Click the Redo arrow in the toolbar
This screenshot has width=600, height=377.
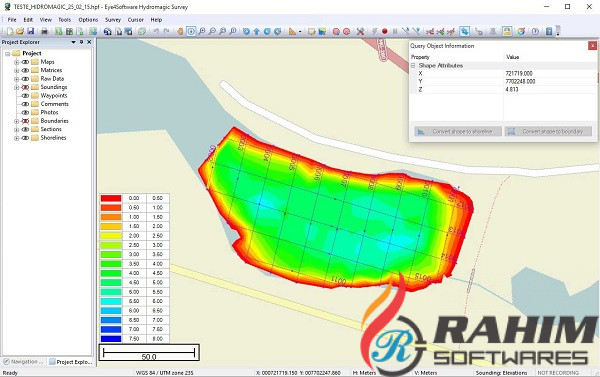[166, 31]
